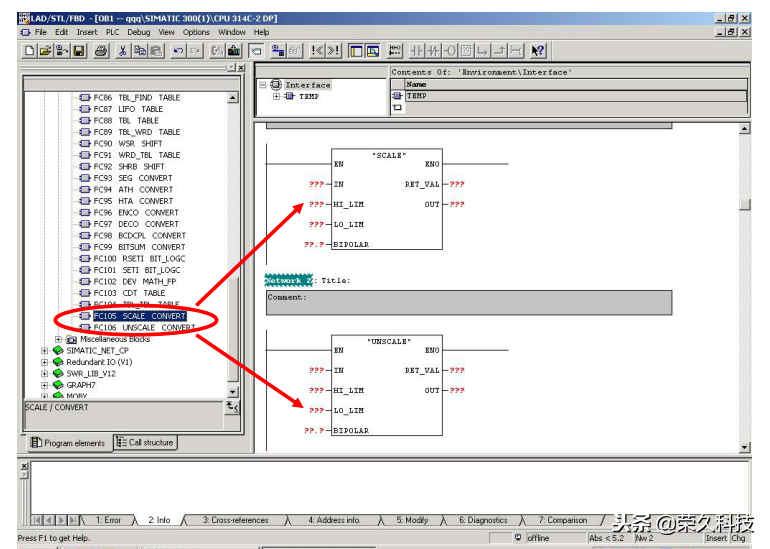Switch to the 3: Cross-references tab
This screenshot has width=770, height=549.
coord(236,520)
